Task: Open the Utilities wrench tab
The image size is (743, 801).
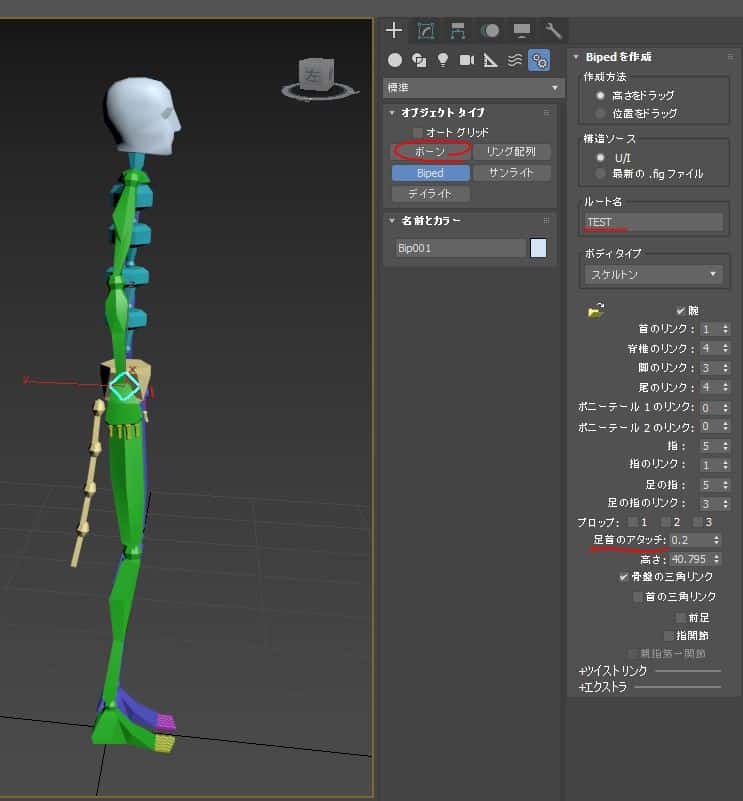Action: 553,30
